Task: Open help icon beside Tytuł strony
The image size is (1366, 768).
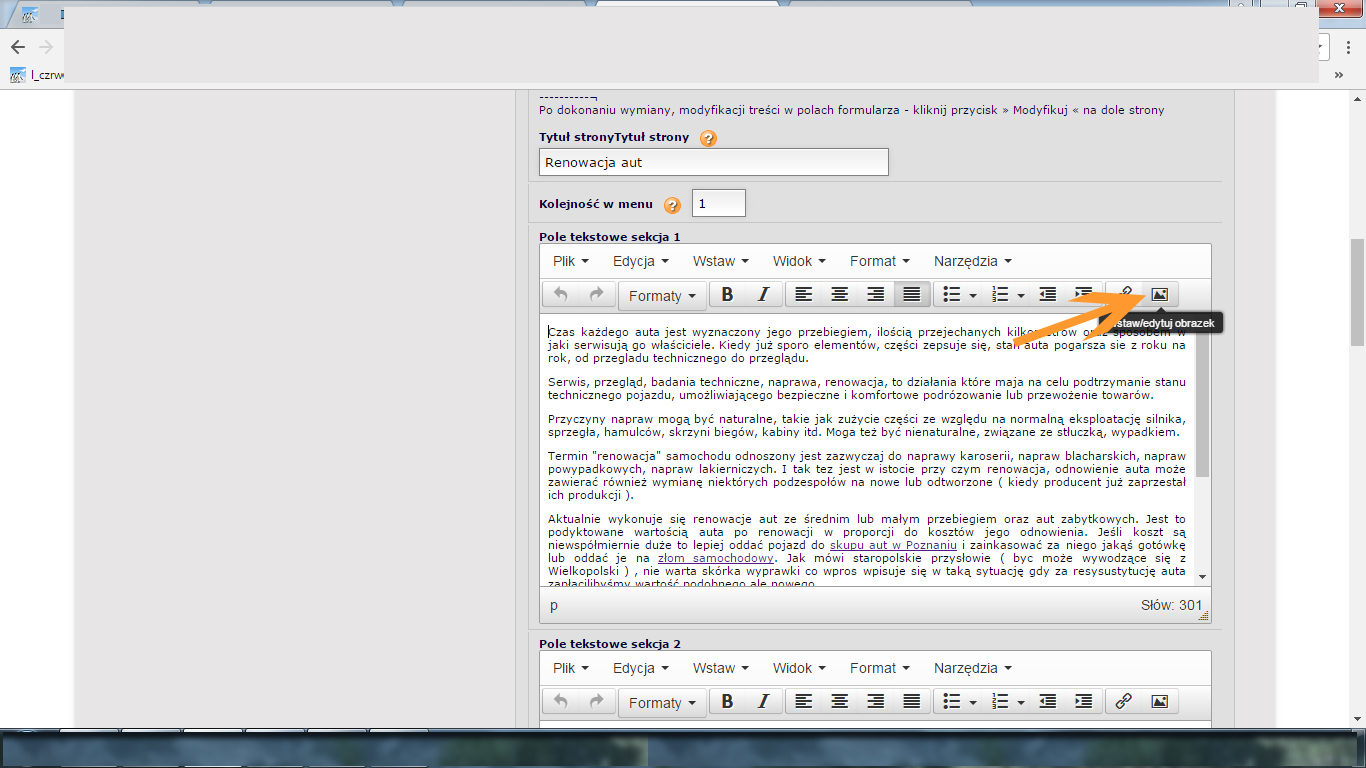Action: click(x=708, y=138)
